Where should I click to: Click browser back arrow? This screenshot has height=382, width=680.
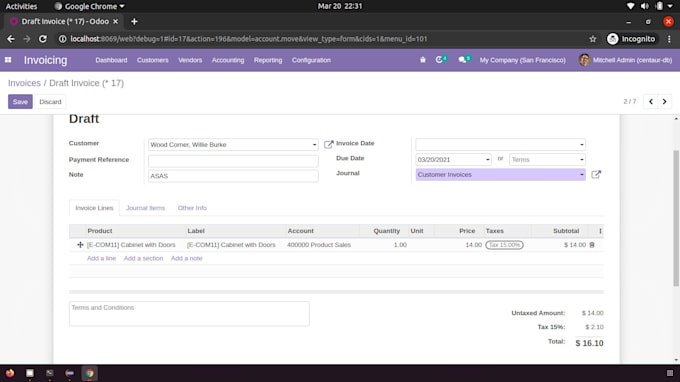pos(11,39)
